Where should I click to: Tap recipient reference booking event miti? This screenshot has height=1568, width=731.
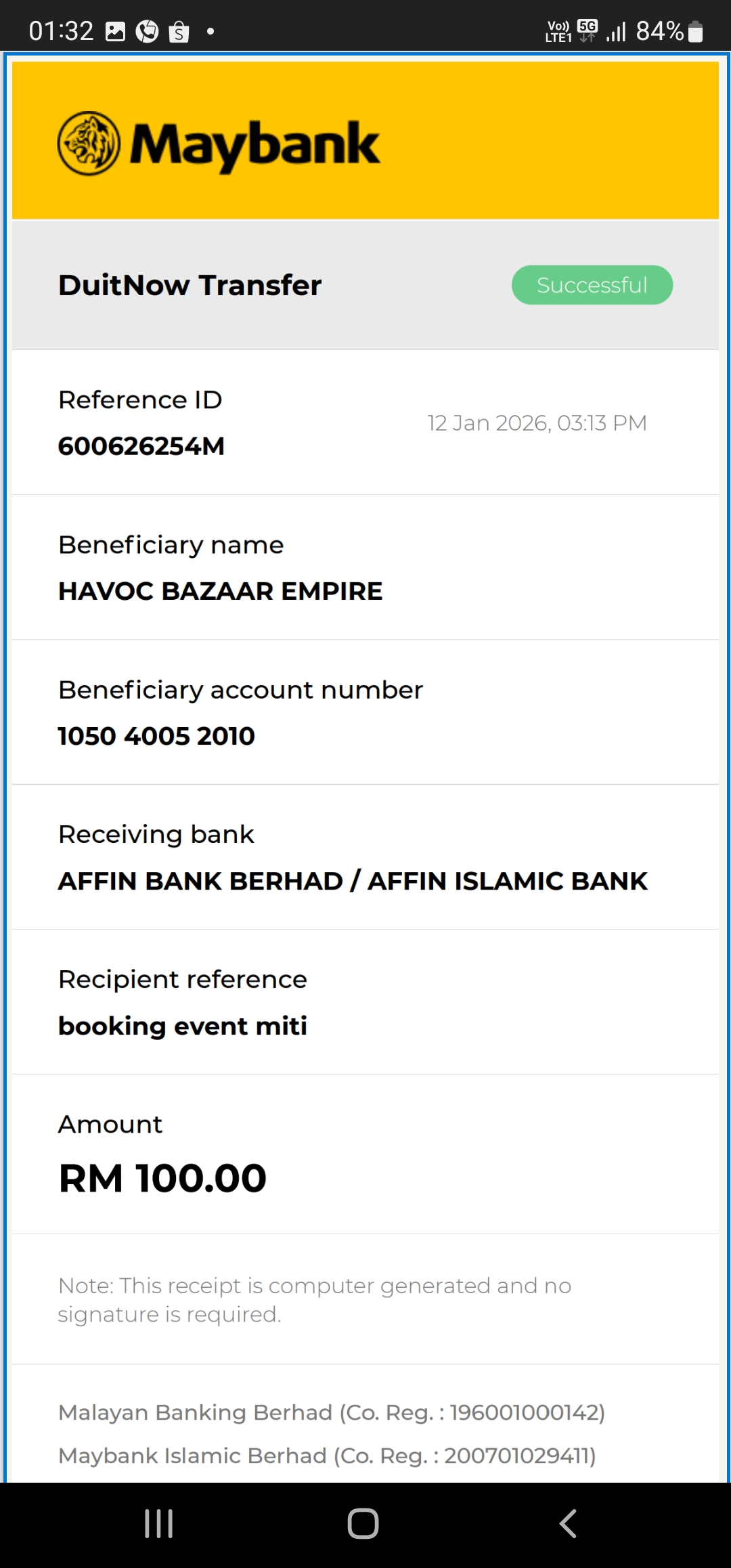click(183, 1026)
